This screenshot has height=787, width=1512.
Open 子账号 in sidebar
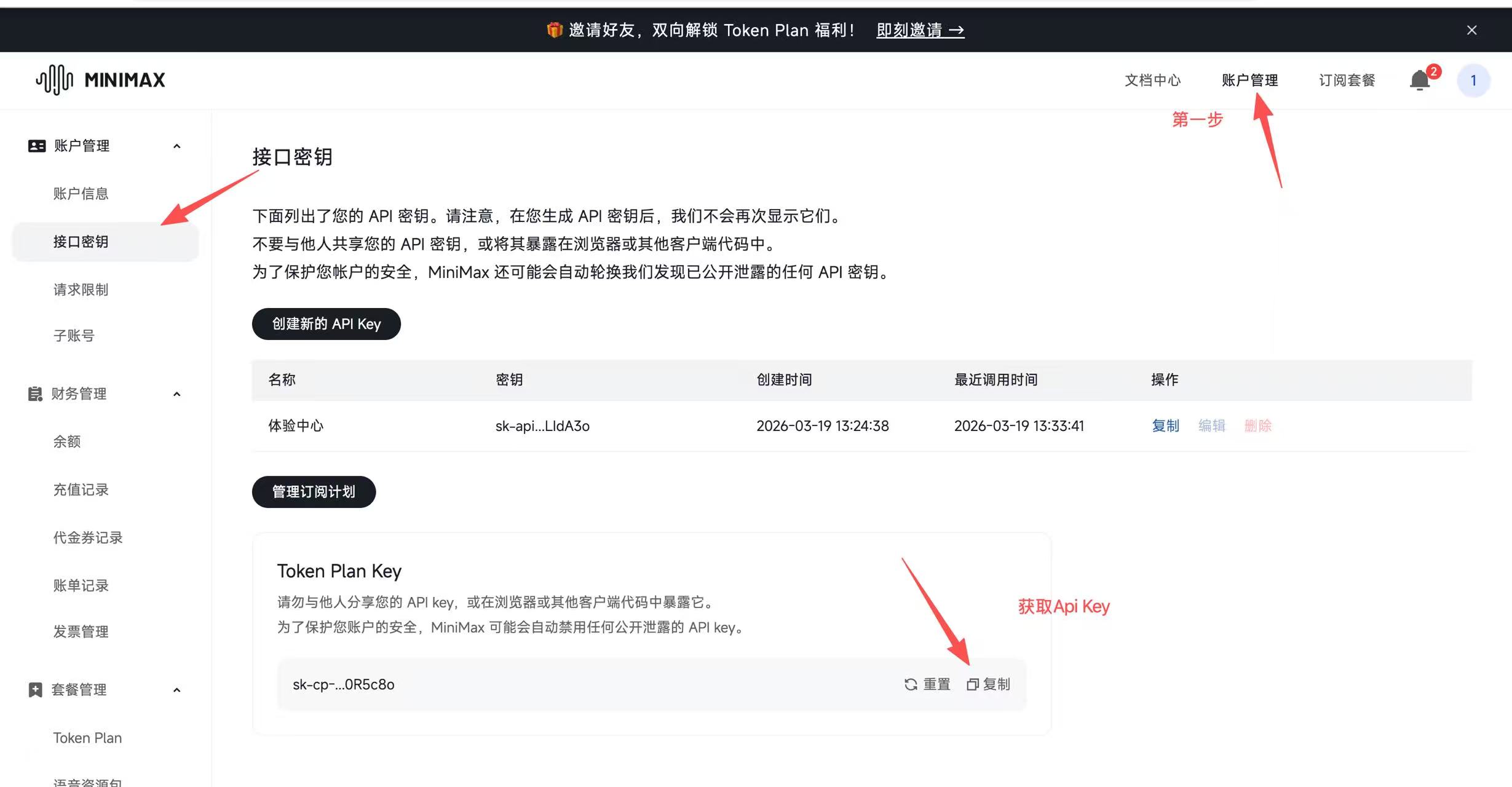pos(74,336)
